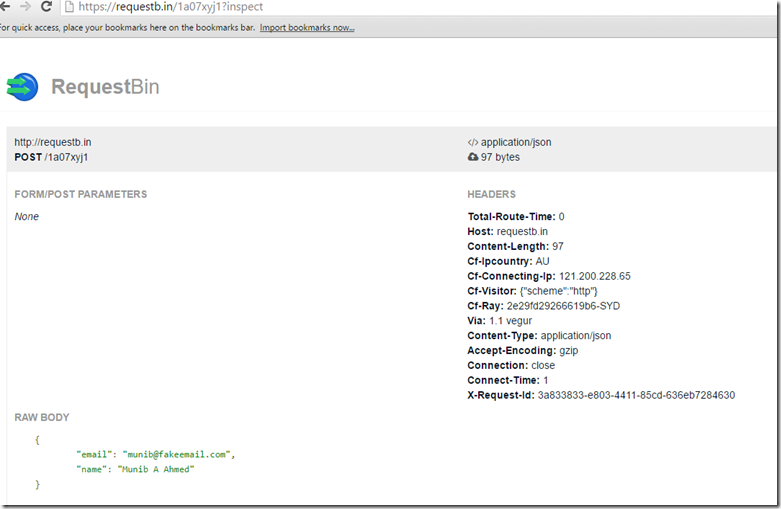
Task: Click the browser forward arrow
Action: 25,6
